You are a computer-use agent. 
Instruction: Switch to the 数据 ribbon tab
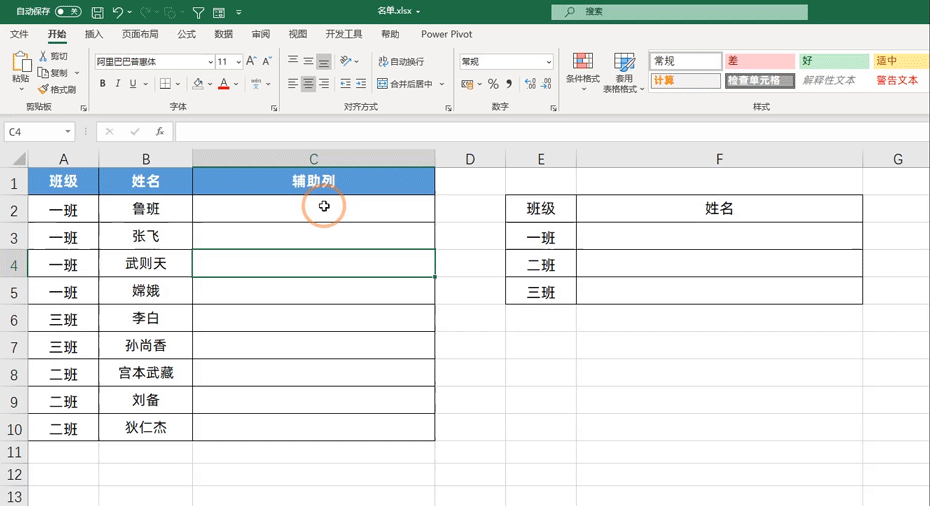pyautogui.click(x=224, y=34)
